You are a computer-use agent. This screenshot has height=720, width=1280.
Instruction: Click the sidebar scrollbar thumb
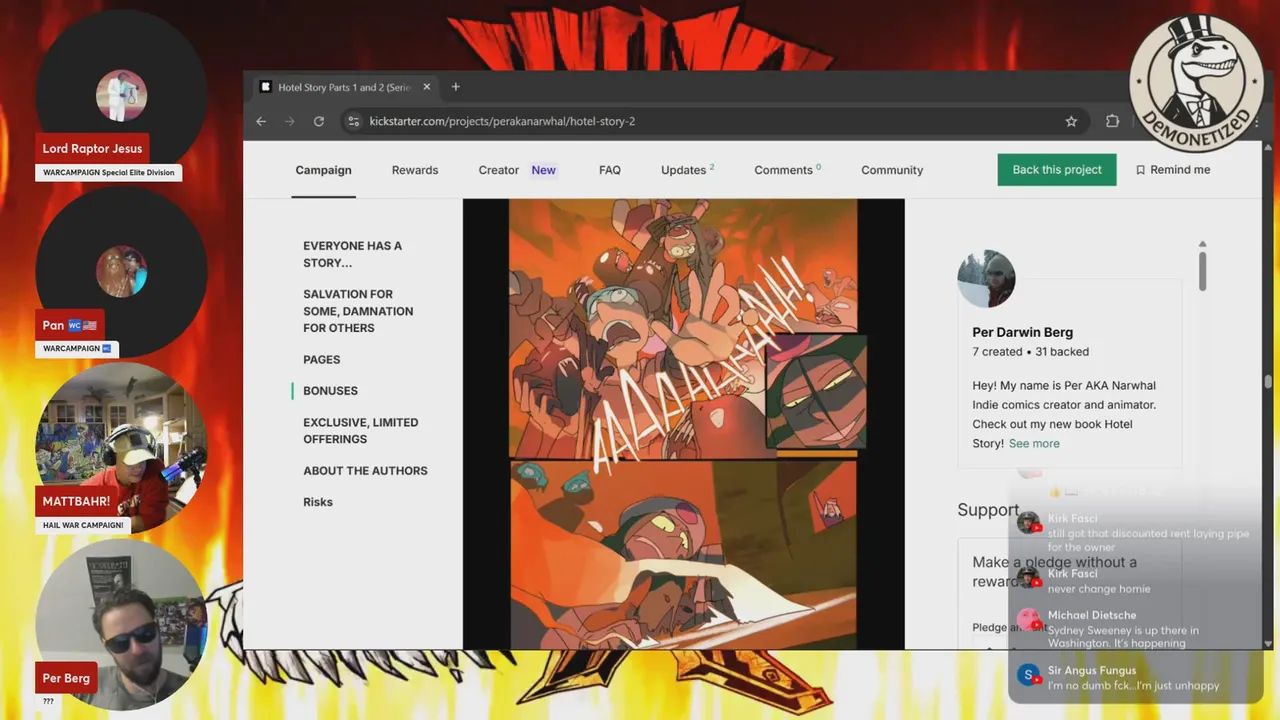click(1202, 271)
